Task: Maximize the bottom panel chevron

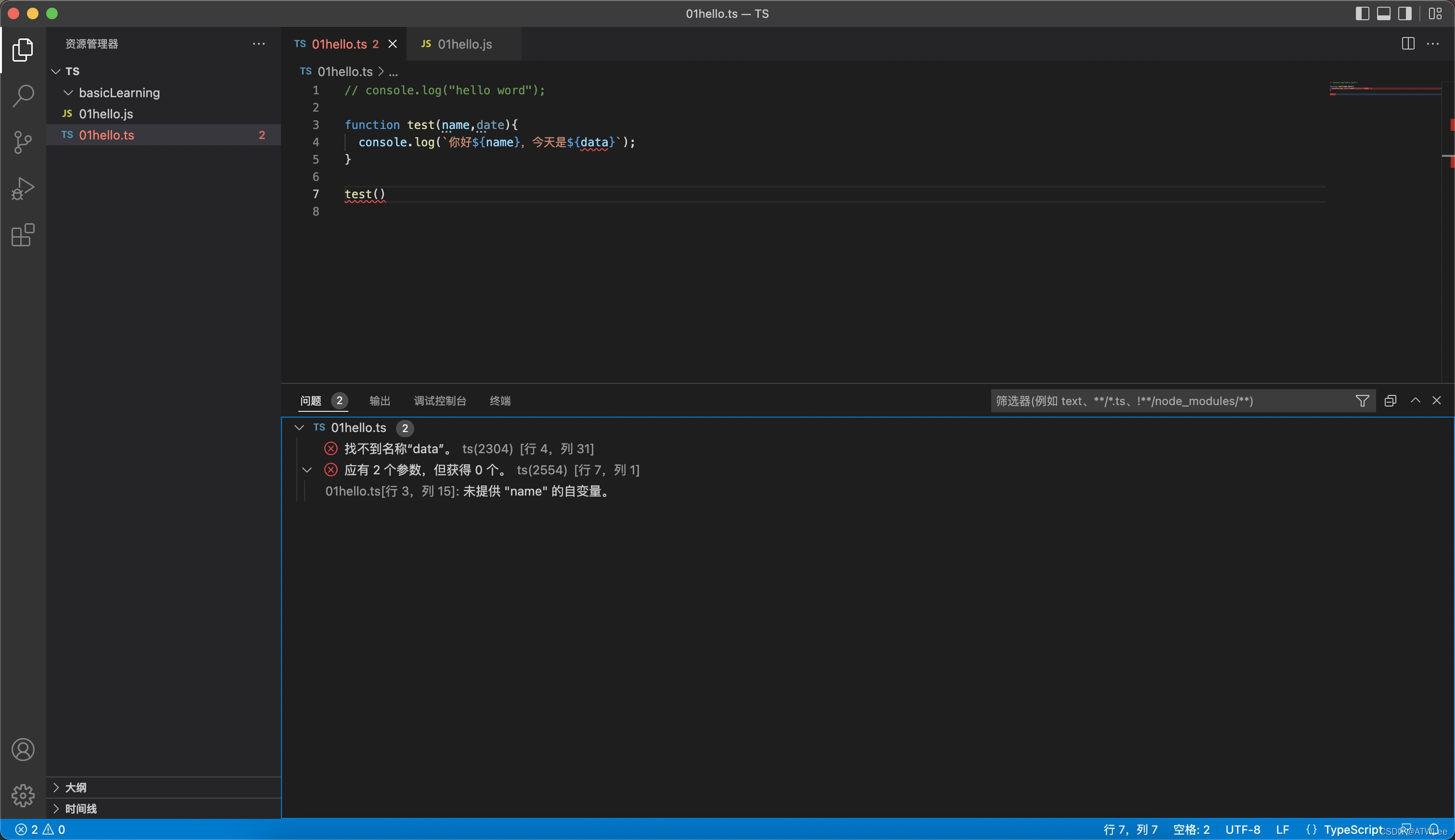Action: (1415, 400)
